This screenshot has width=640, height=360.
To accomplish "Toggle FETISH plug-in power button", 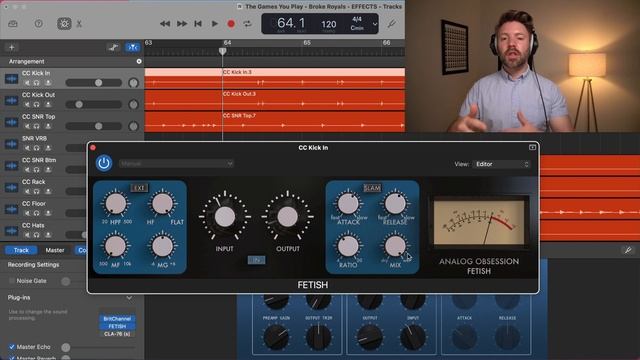I will point(104,163).
